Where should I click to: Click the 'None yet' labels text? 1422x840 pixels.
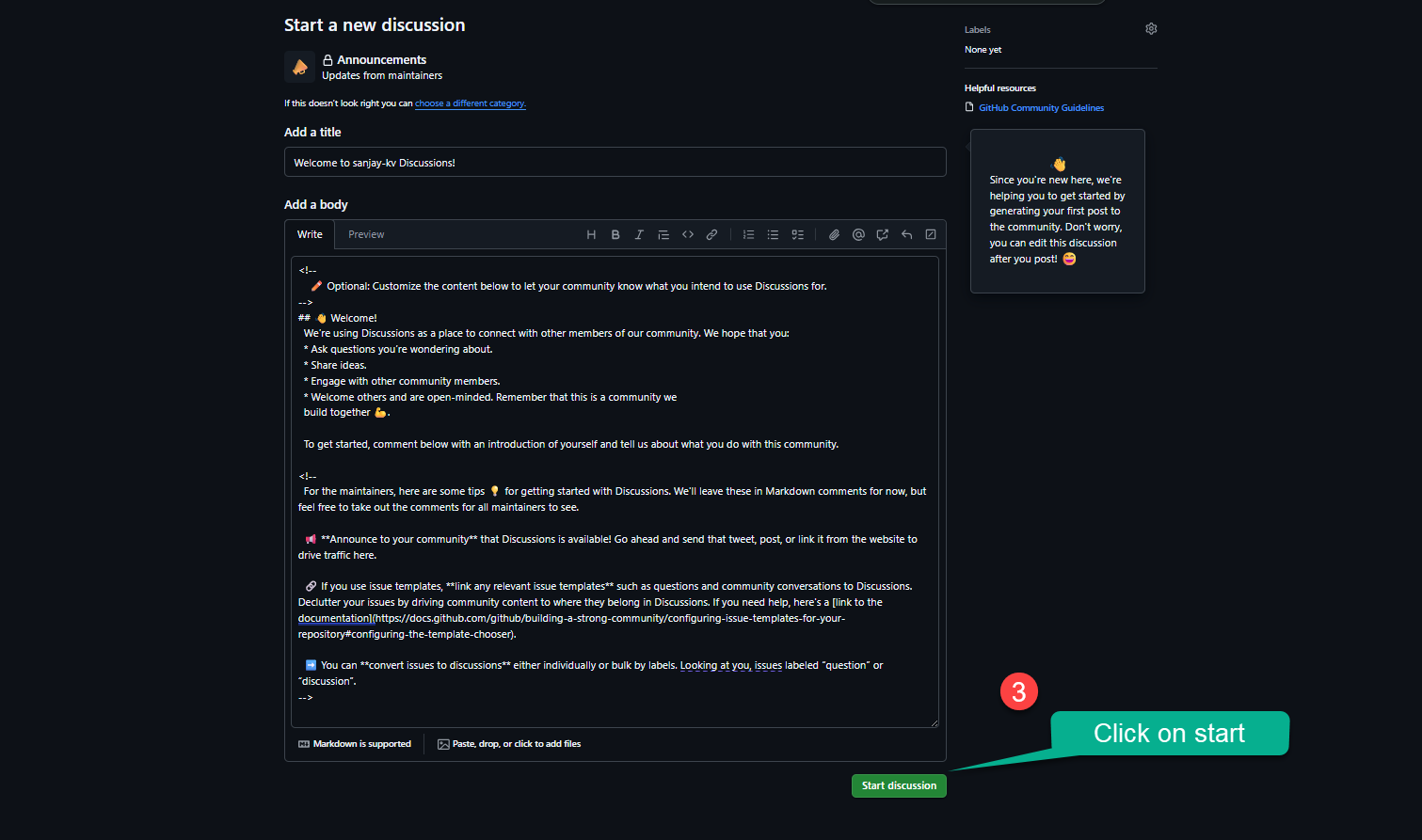[x=983, y=50]
